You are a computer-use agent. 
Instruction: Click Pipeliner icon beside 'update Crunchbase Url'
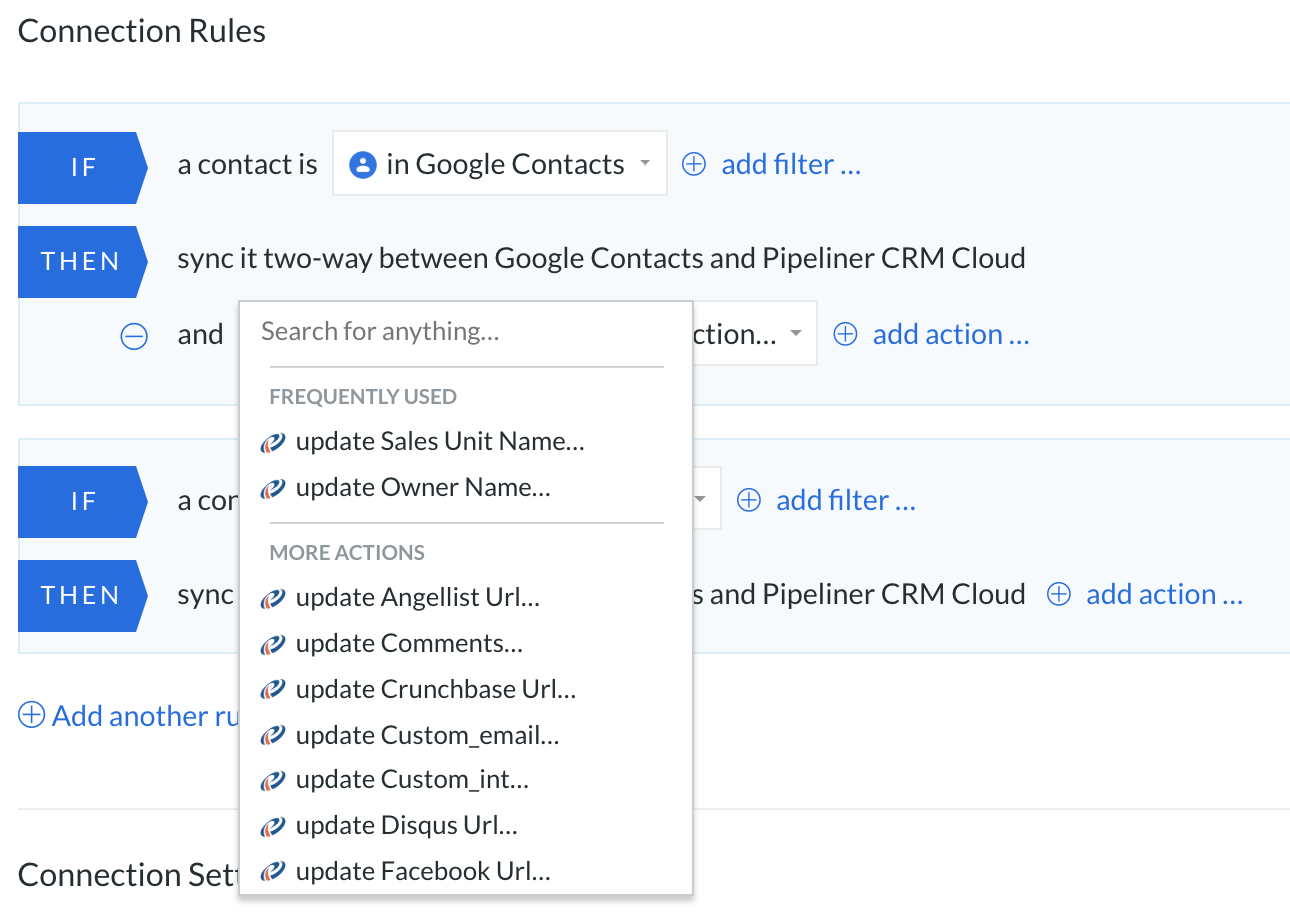click(273, 691)
